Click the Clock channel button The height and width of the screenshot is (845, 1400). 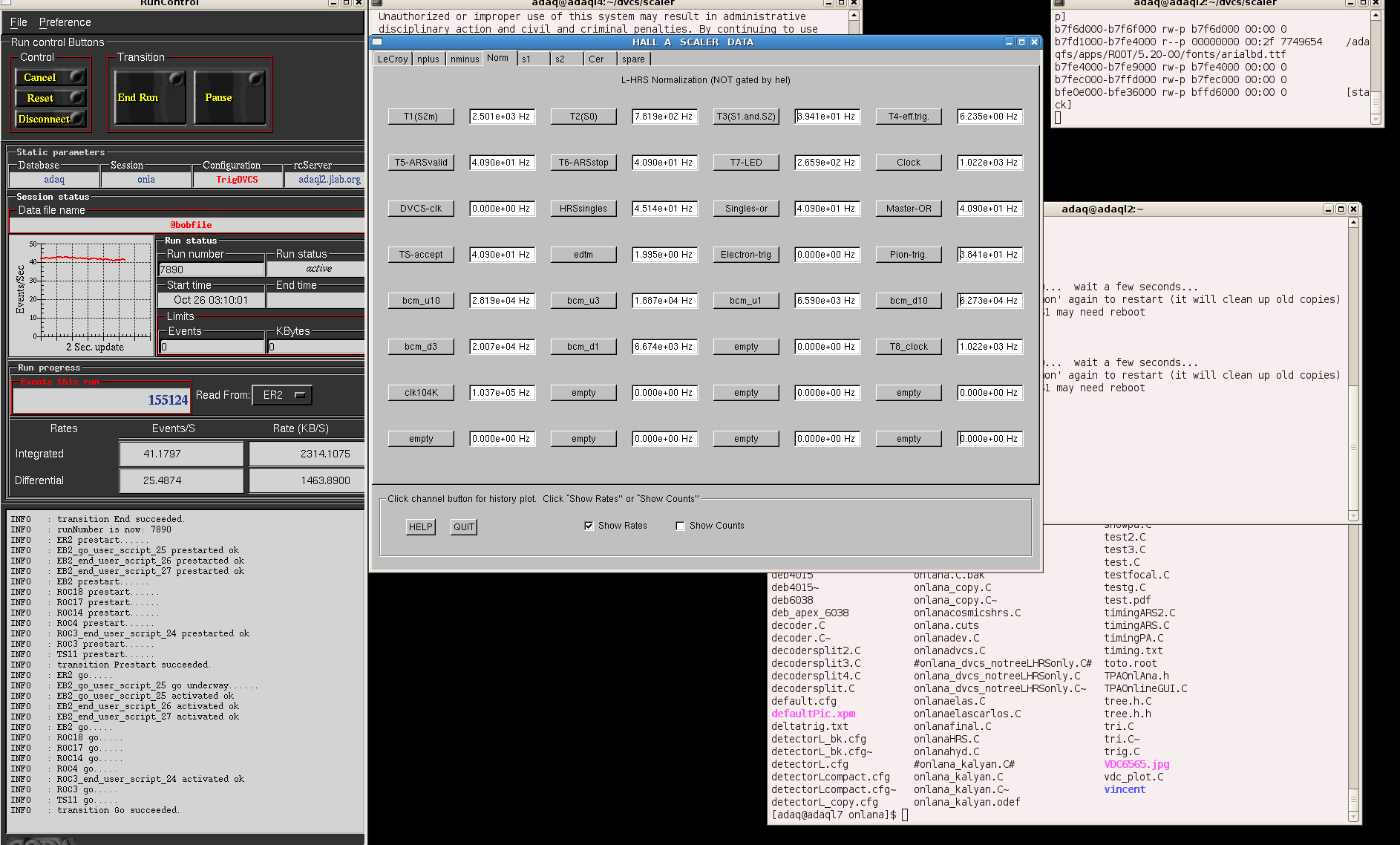[x=909, y=163]
